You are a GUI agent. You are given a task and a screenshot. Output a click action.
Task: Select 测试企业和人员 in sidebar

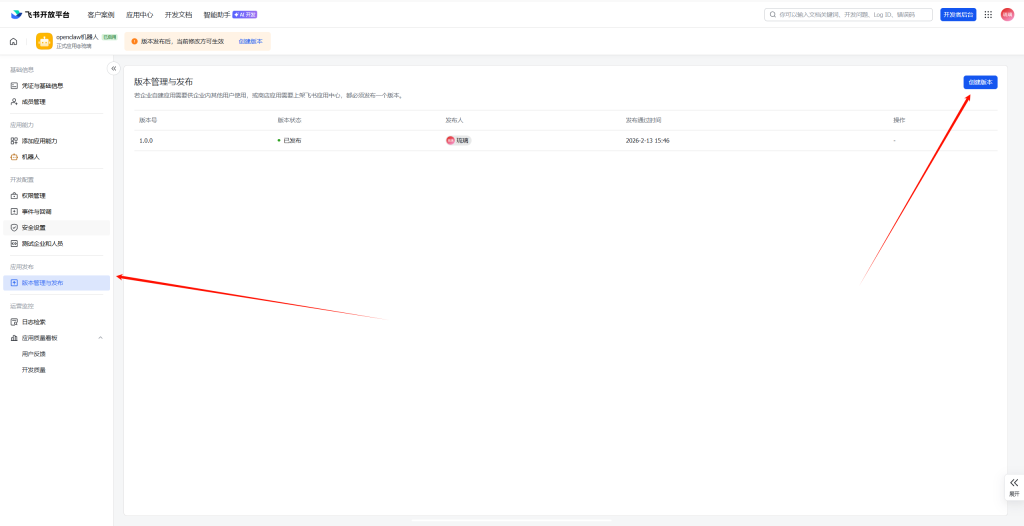coord(56,244)
